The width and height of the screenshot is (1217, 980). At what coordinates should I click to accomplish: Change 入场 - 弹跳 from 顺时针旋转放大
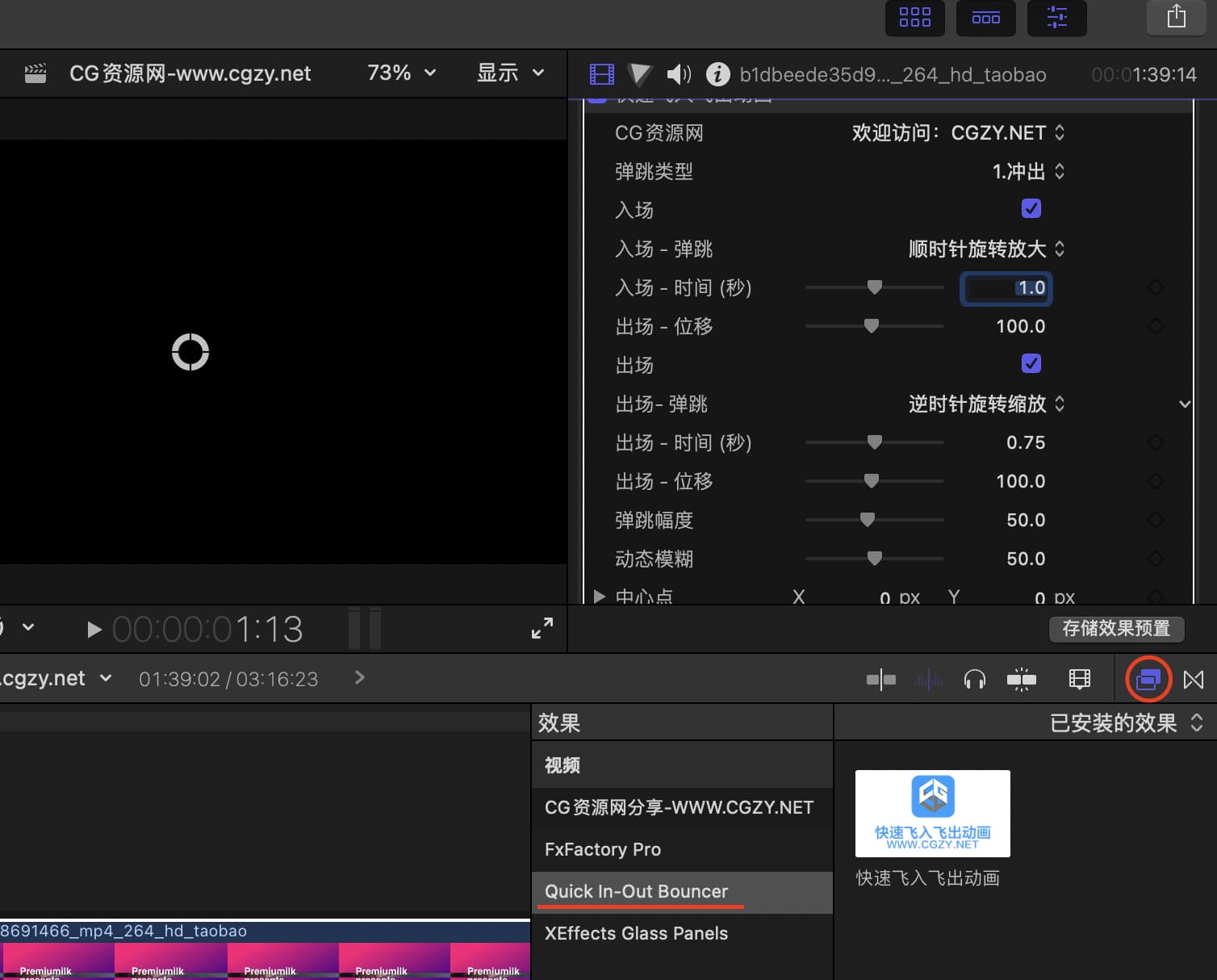coord(986,249)
